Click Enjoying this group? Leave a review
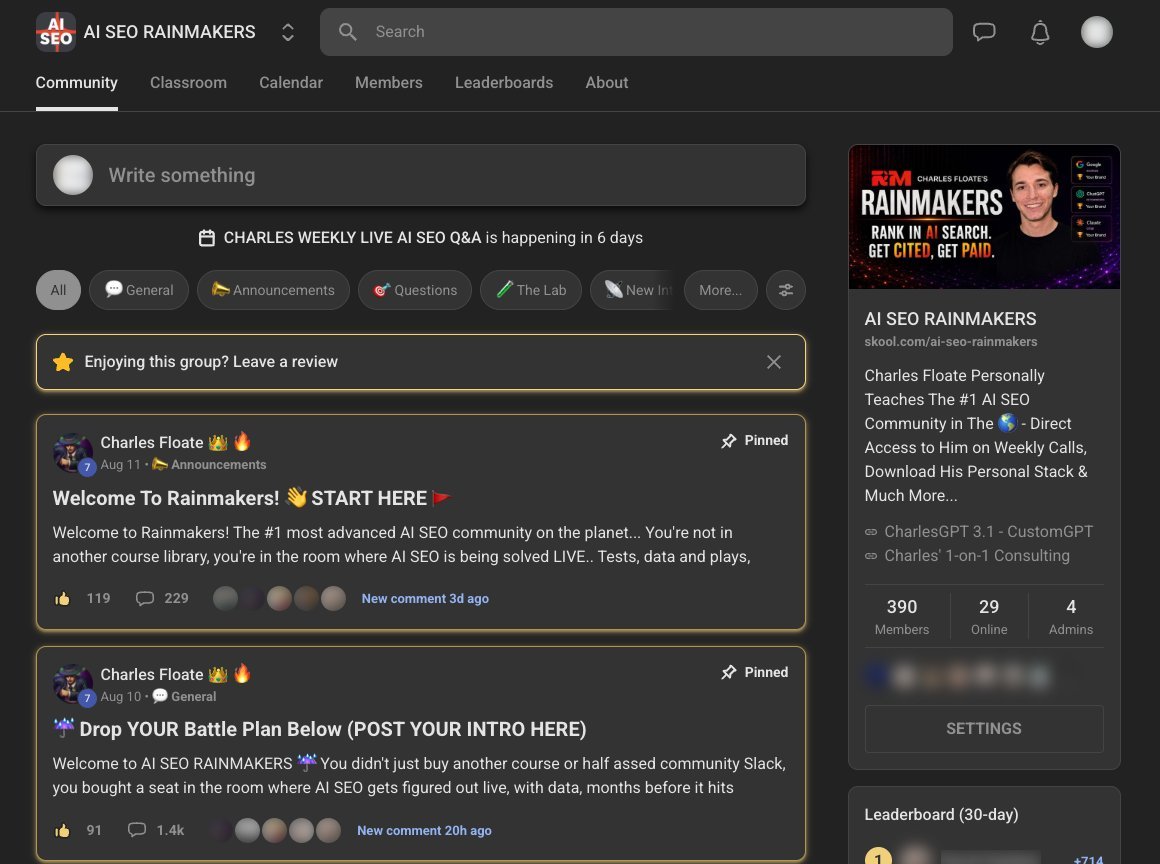The image size is (1160, 864). pos(211,362)
